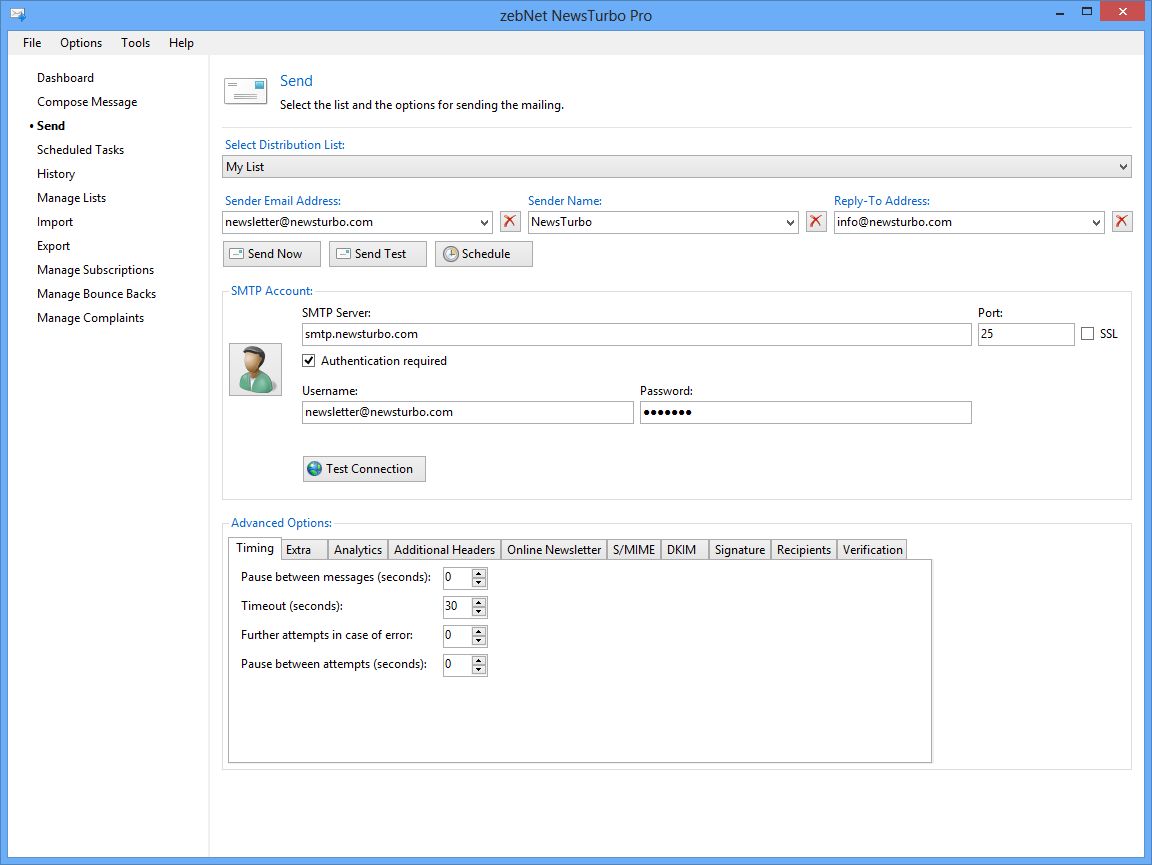Open the Options menu
Screen dimensions: 1152x865
pos(81,43)
